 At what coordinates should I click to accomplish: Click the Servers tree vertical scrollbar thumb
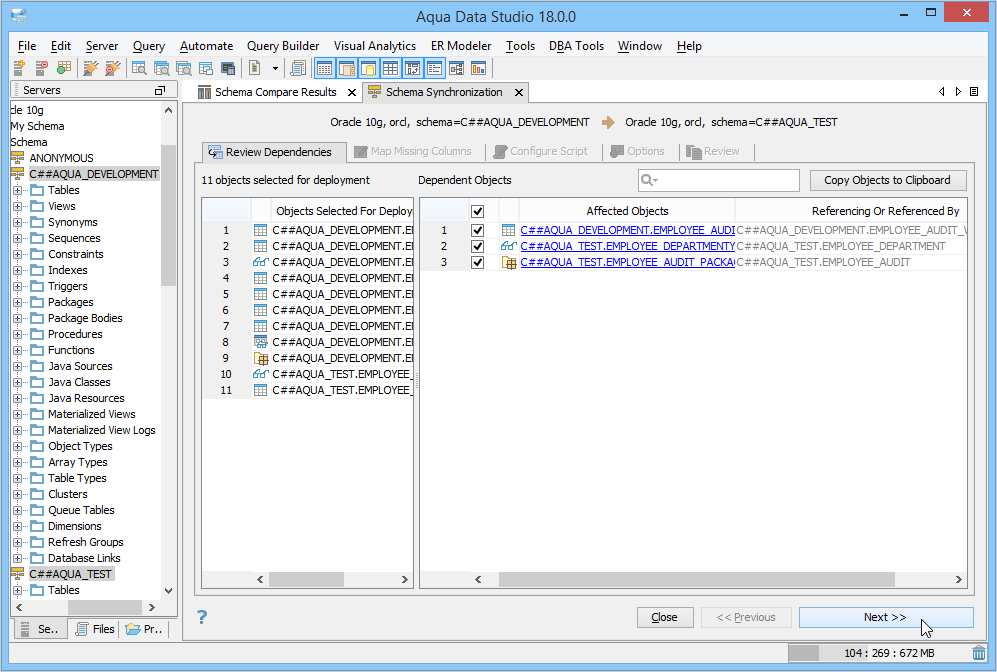(x=168, y=216)
